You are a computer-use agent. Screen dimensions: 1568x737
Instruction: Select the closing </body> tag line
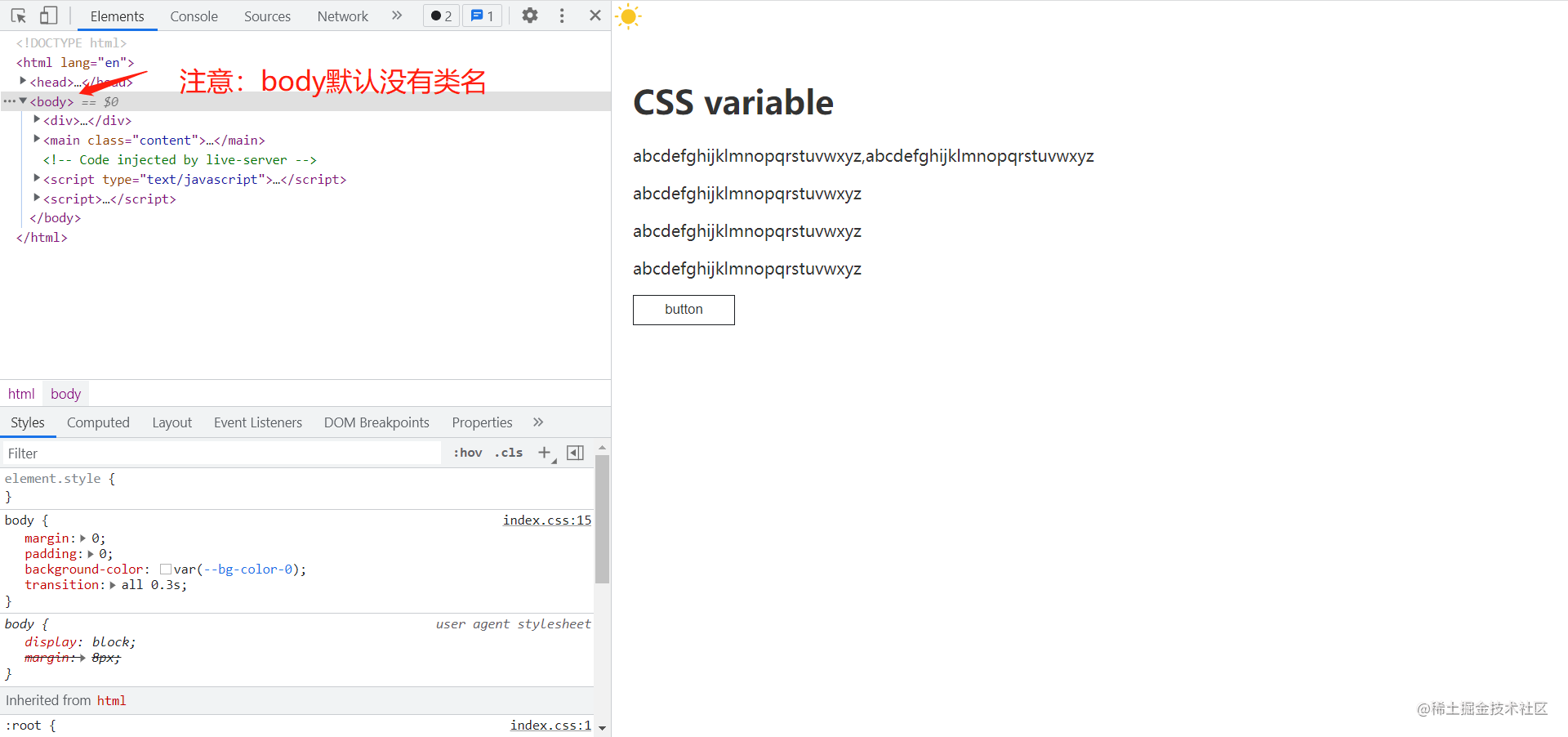coord(56,218)
